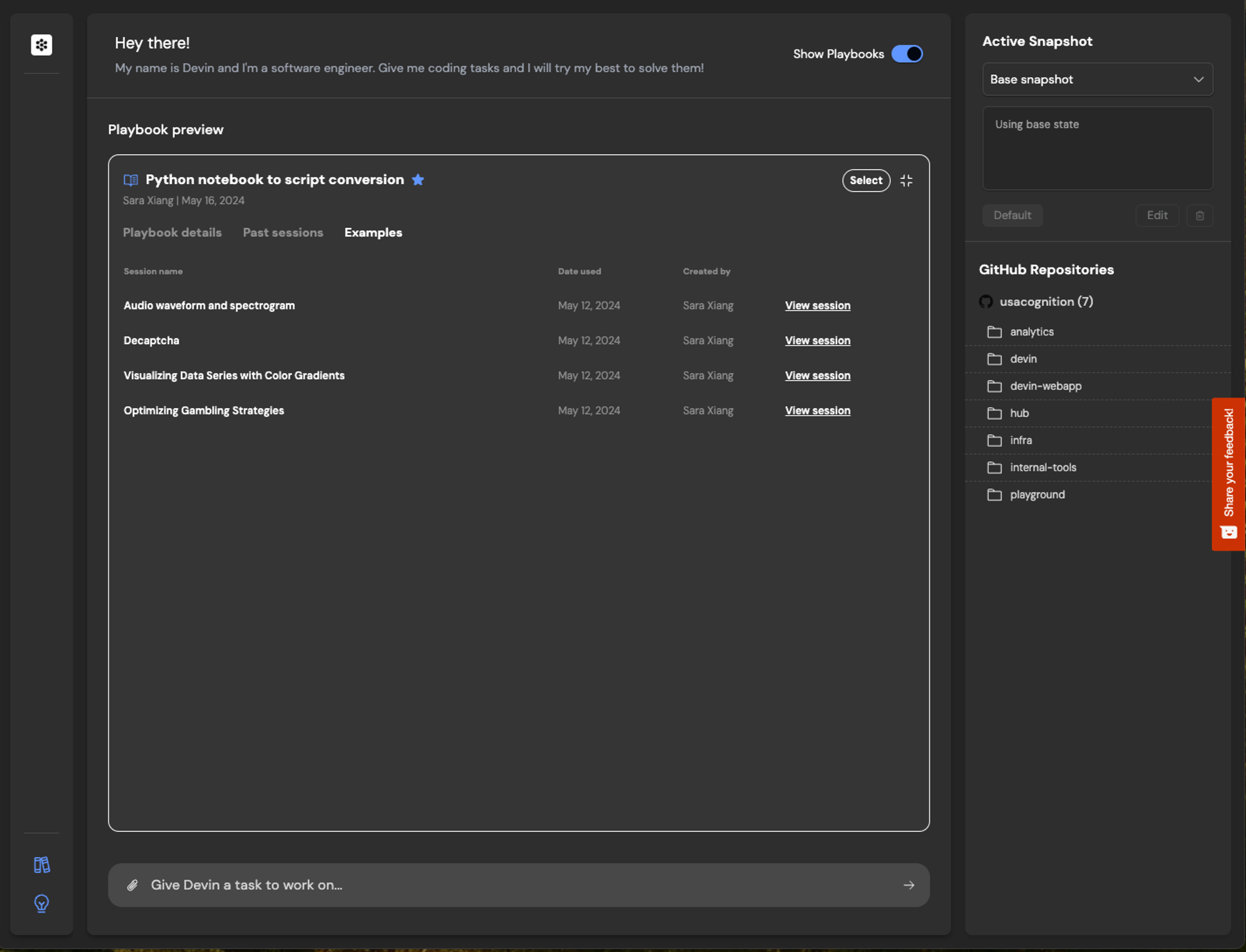
Task: Open the analytics repository folder
Action: click(x=1031, y=332)
